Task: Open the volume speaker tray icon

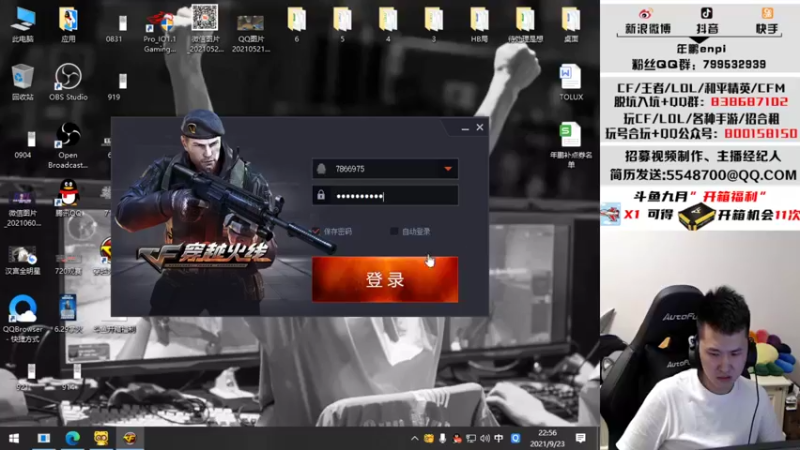Action: [485, 438]
